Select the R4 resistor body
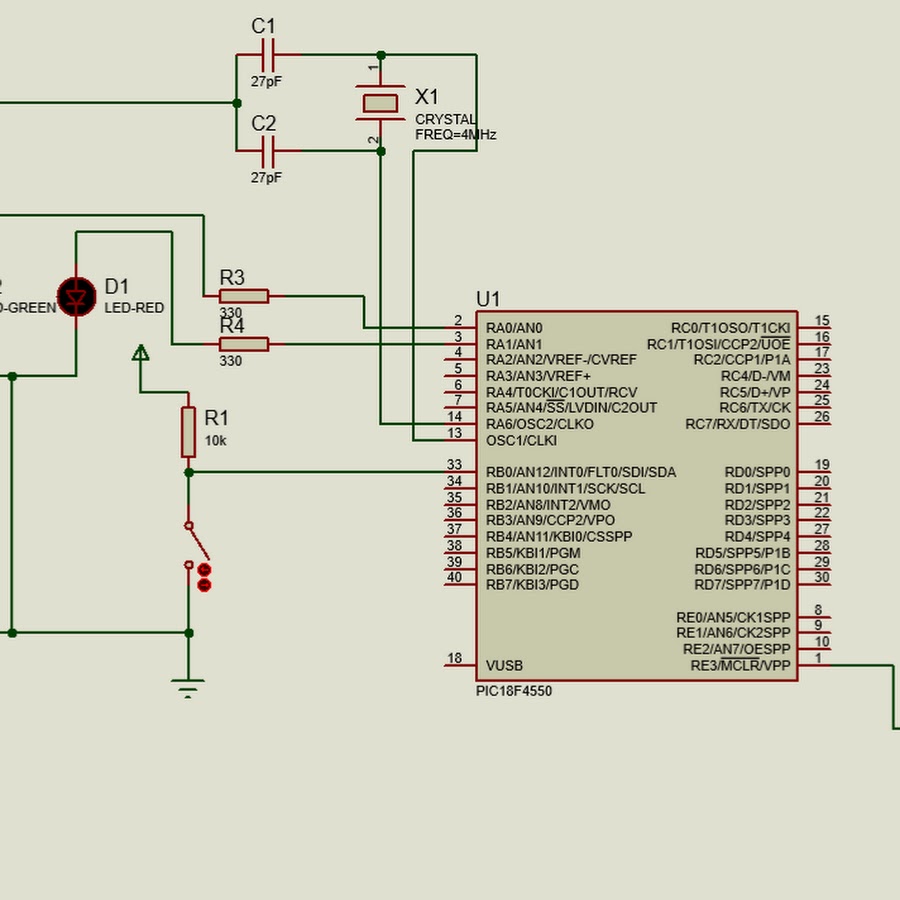This screenshot has width=900, height=900. pos(244,344)
